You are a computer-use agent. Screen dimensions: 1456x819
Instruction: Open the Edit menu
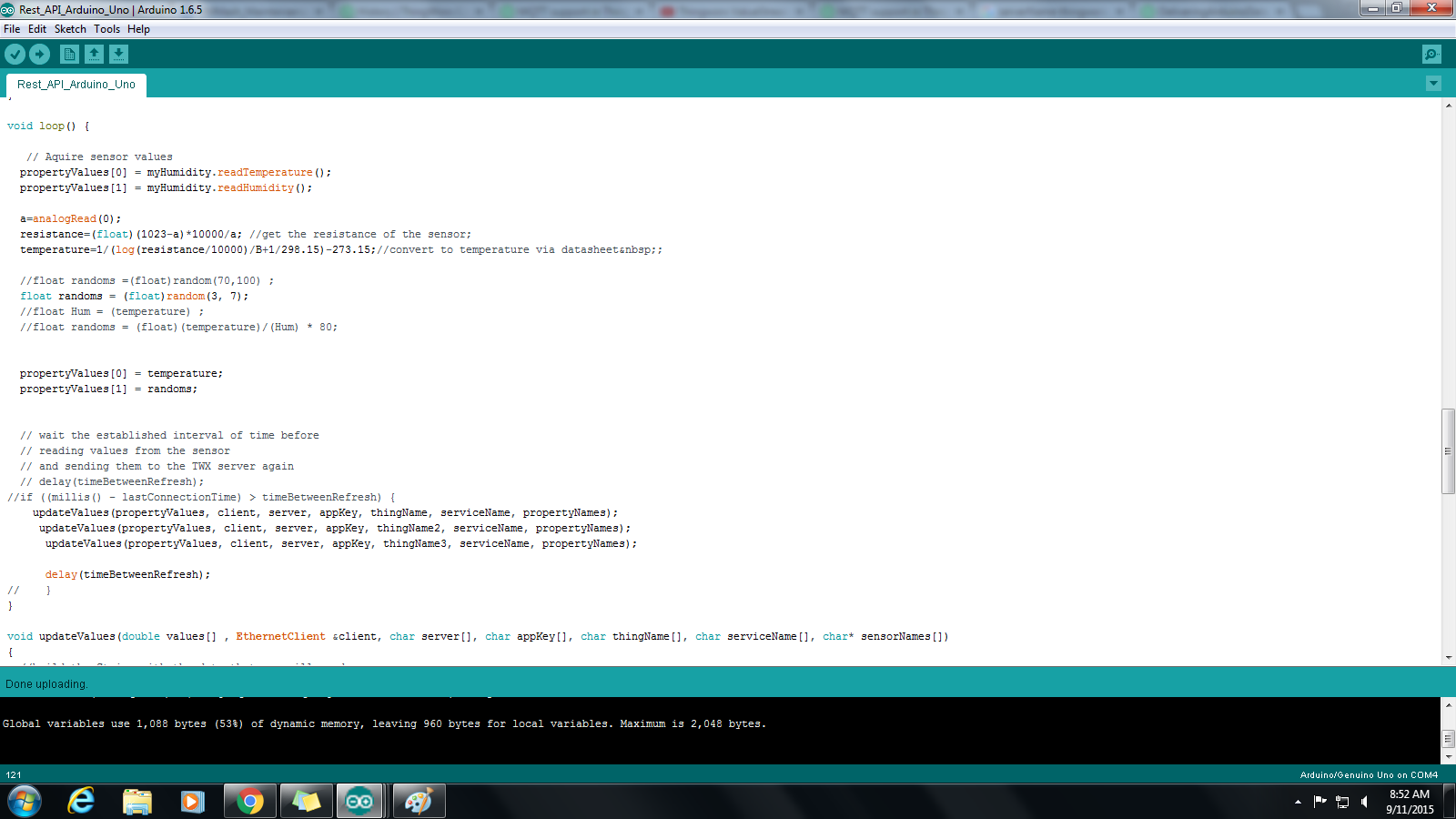pos(37,29)
